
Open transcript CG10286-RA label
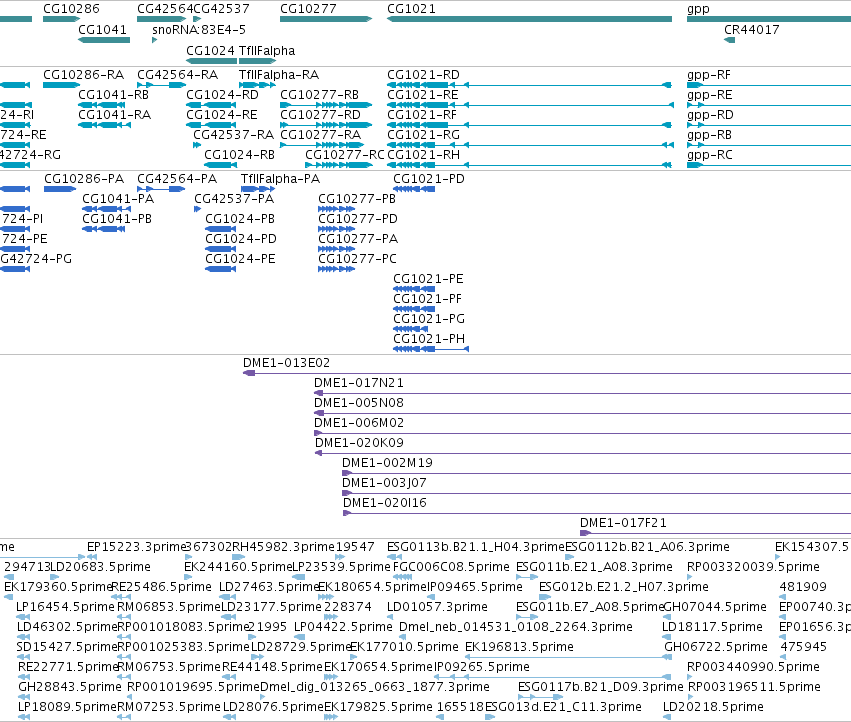(x=84, y=74)
